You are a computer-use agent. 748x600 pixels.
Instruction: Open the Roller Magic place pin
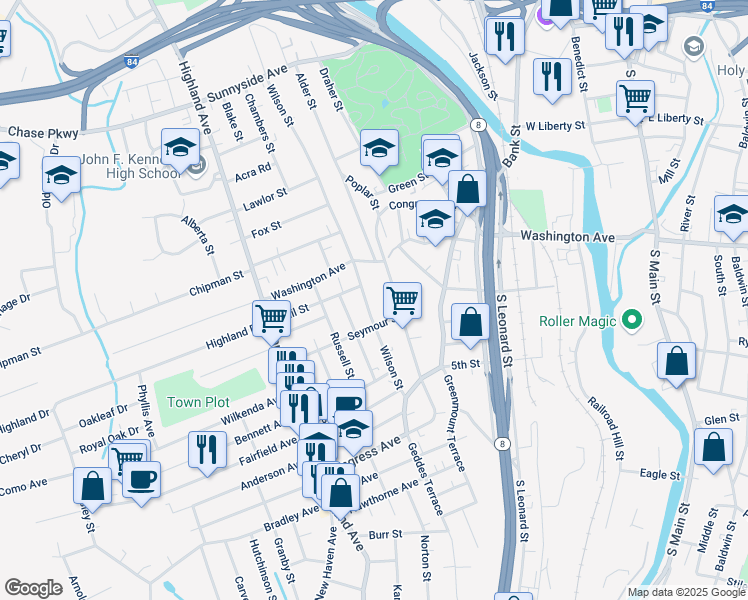(632, 321)
